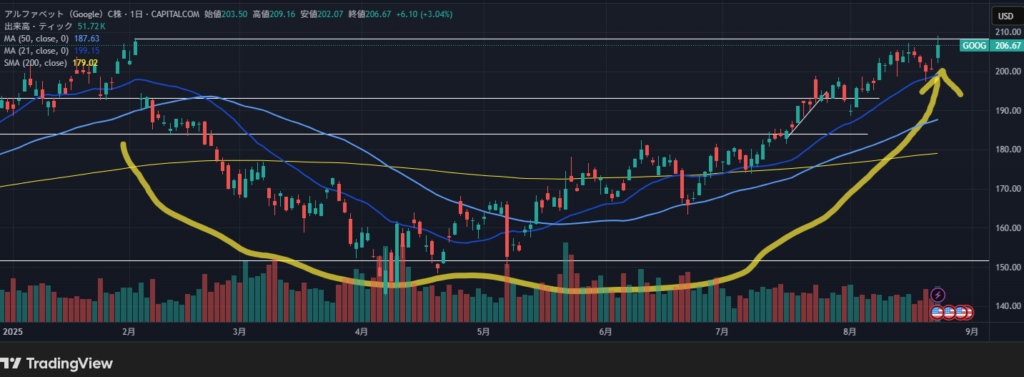Click the close price 終値 206.67 in header
The height and width of the screenshot is (377, 1024).
371,14
